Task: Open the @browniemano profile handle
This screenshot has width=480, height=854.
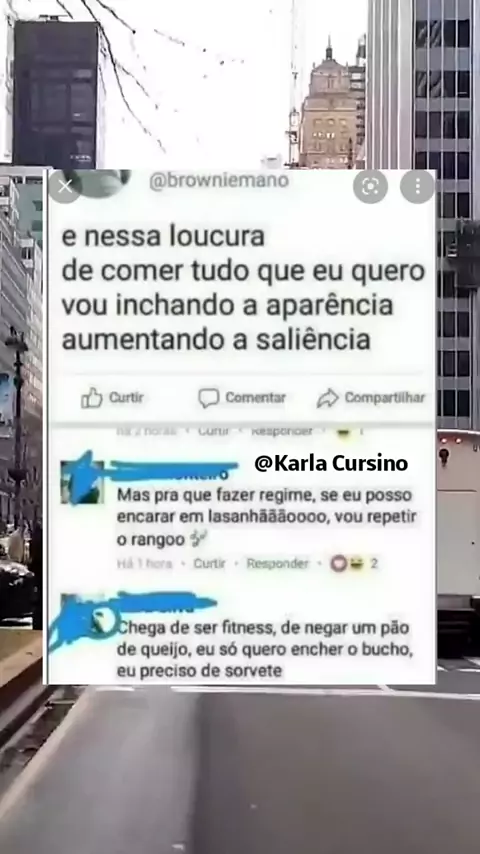Action: (x=219, y=180)
